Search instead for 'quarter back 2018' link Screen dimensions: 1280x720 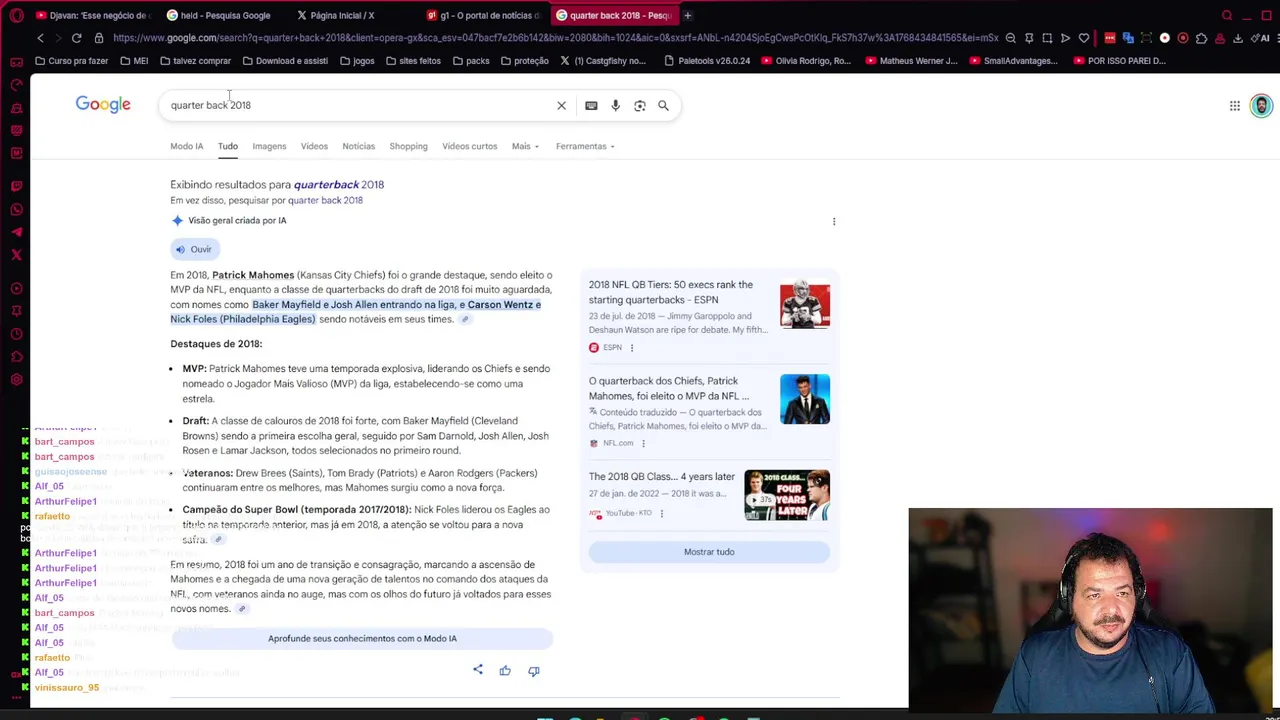[x=325, y=200]
